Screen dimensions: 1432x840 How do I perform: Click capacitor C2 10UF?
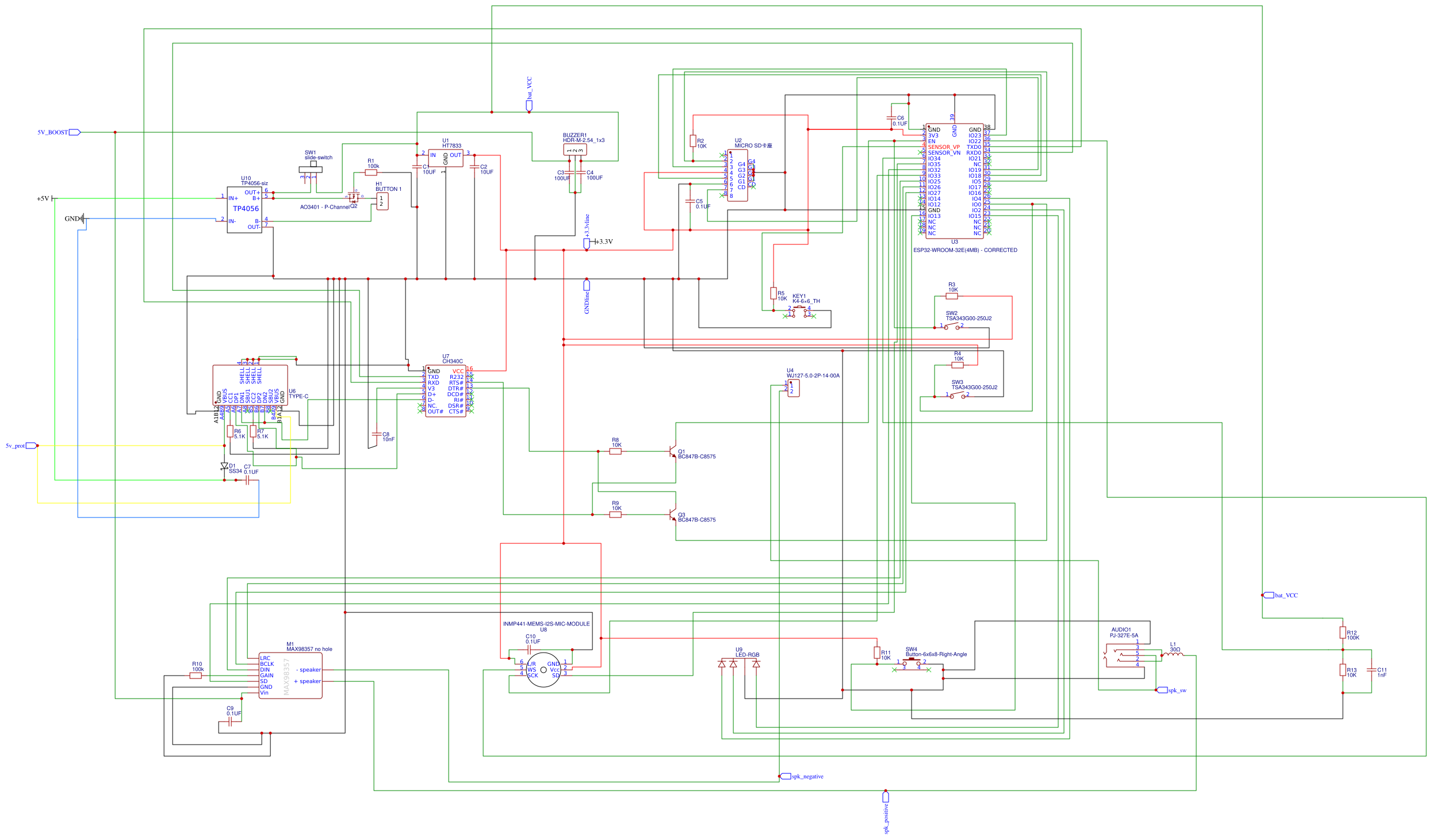point(474,167)
